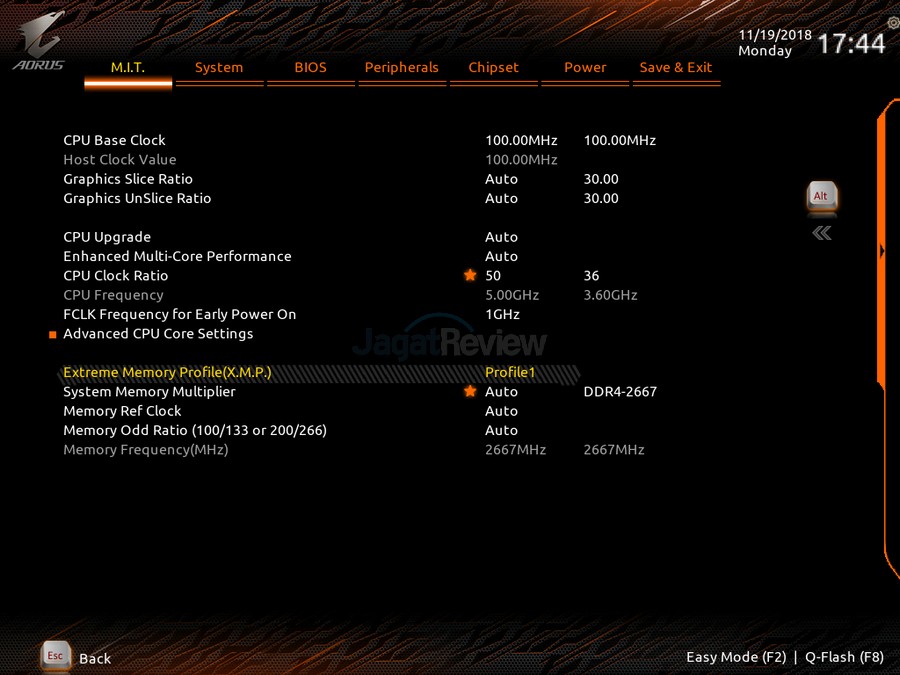This screenshot has width=900, height=675.
Task: Select the CPU Upgrade label
Action: coord(107,237)
